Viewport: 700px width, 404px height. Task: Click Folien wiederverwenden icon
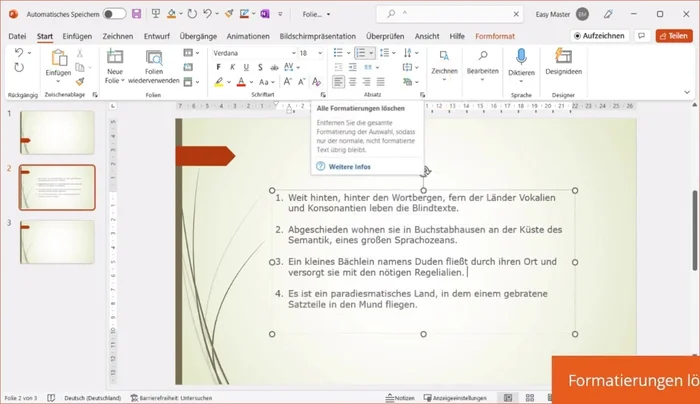pos(154,58)
